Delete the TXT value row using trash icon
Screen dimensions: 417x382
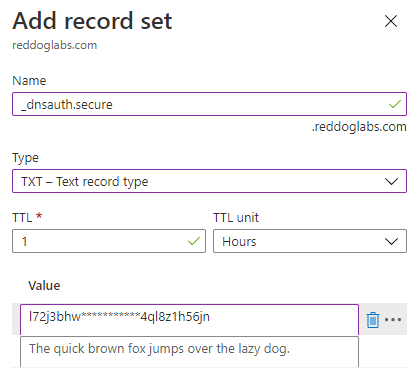tap(373, 320)
